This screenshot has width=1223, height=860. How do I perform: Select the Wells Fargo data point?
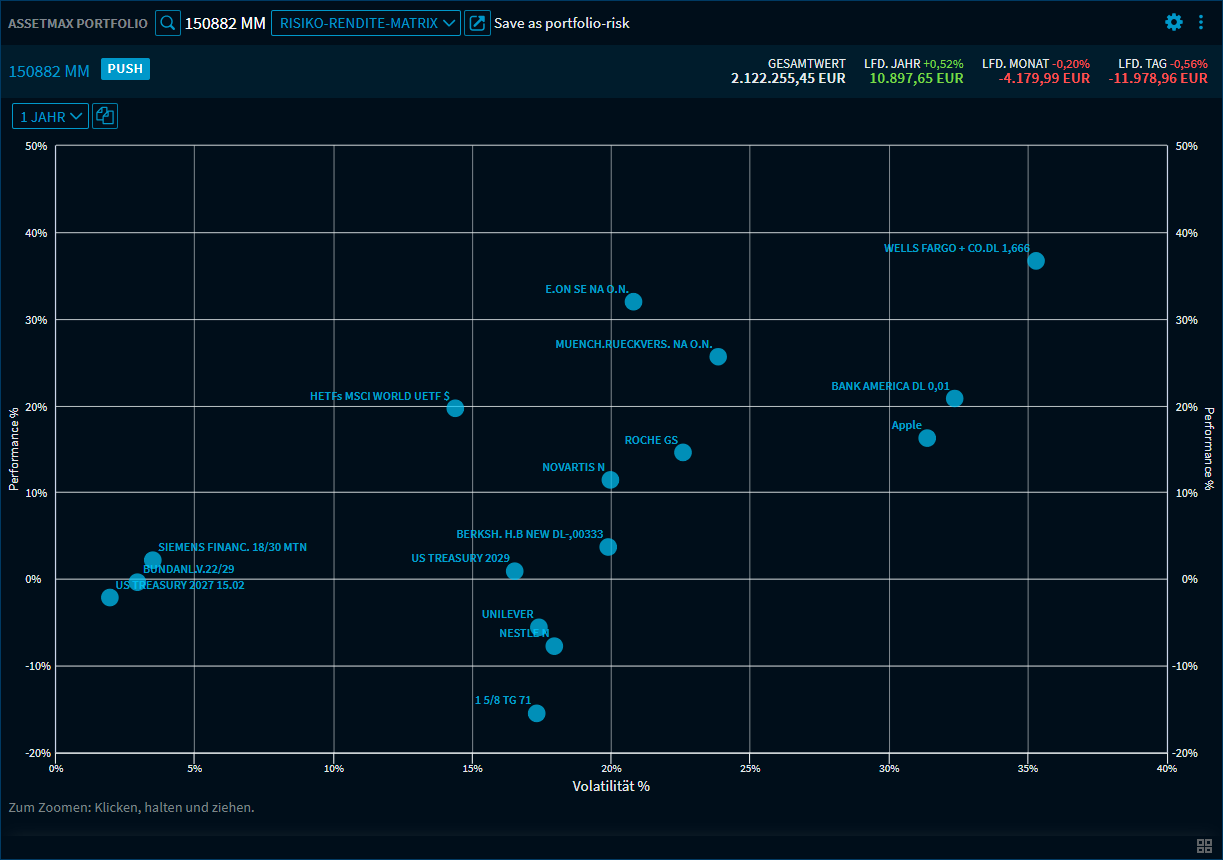tap(1035, 261)
